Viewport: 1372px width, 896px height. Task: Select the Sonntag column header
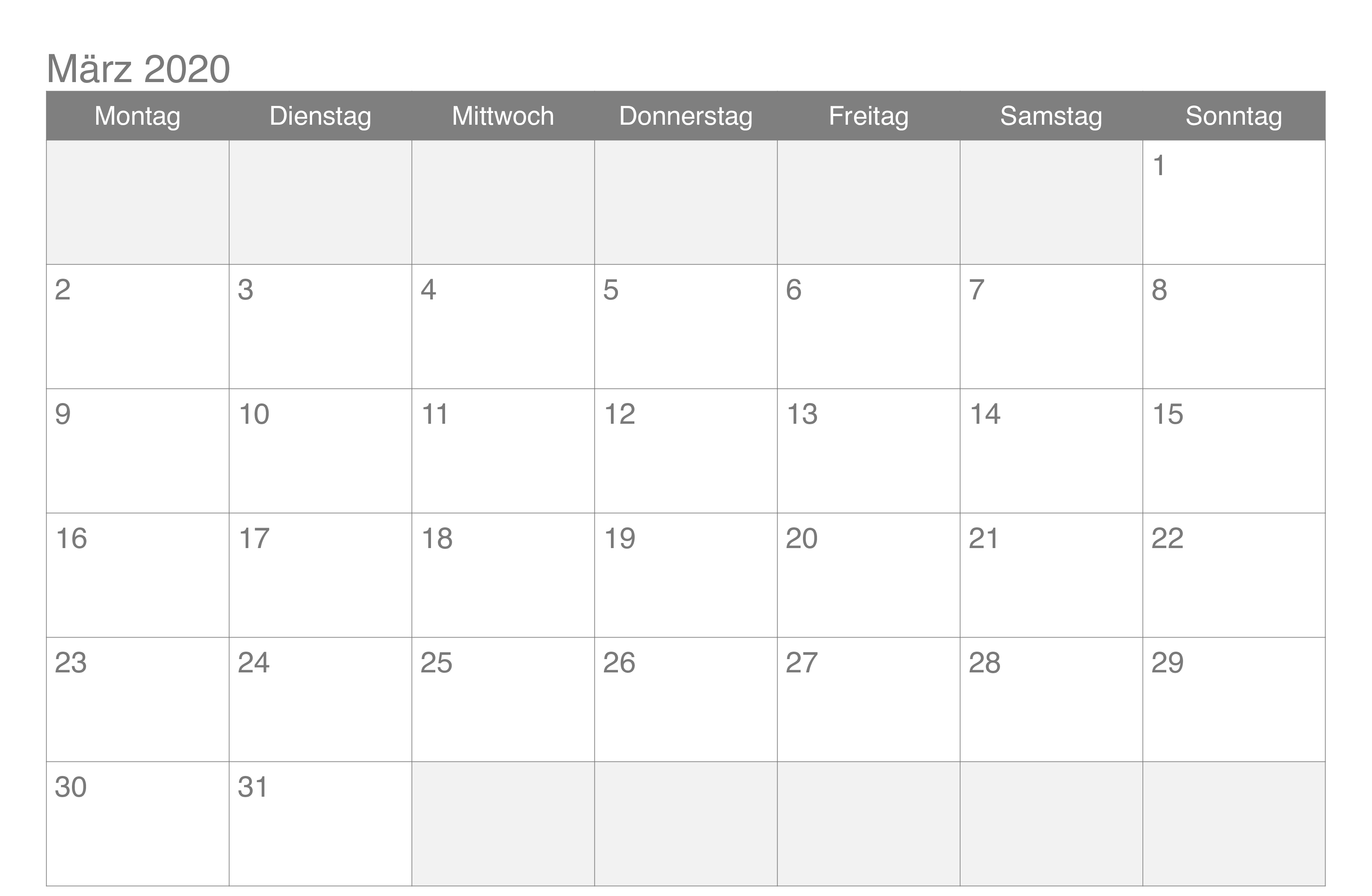coord(1234,116)
